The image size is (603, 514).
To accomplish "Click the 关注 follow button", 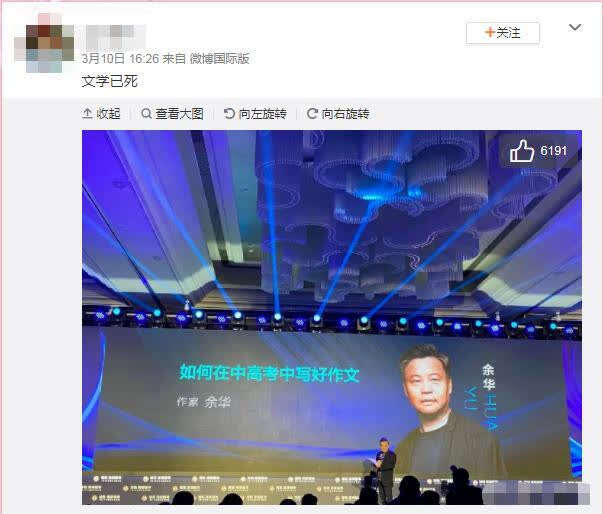I will (503, 33).
